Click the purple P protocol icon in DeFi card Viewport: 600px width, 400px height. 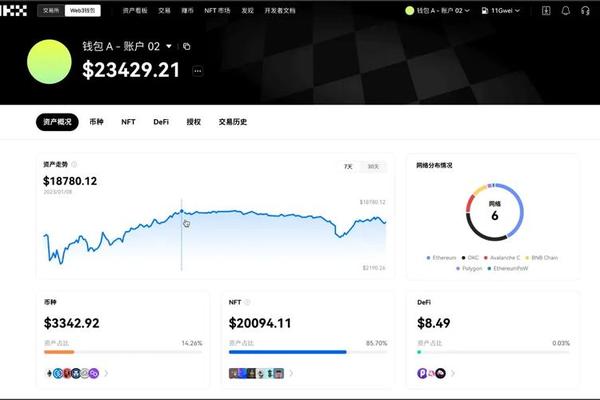click(422, 373)
